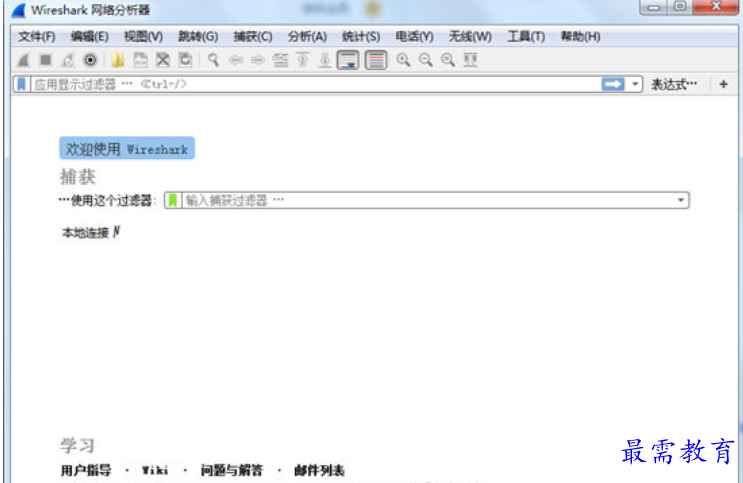Open the 帮助(H) menu
The height and width of the screenshot is (483, 743).
pos(580,36)
